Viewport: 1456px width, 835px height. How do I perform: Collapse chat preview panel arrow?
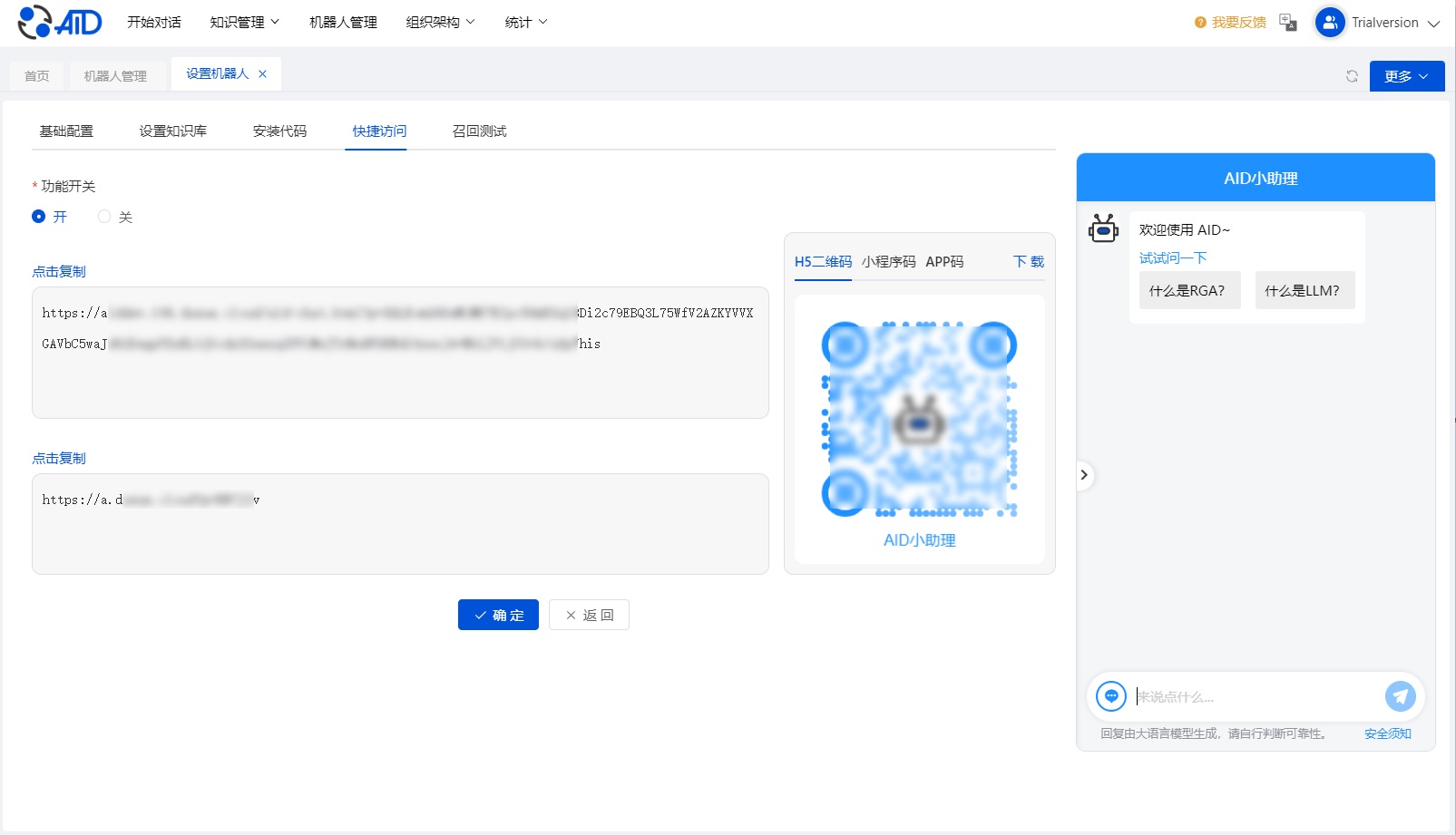(x=1084, y=475)
